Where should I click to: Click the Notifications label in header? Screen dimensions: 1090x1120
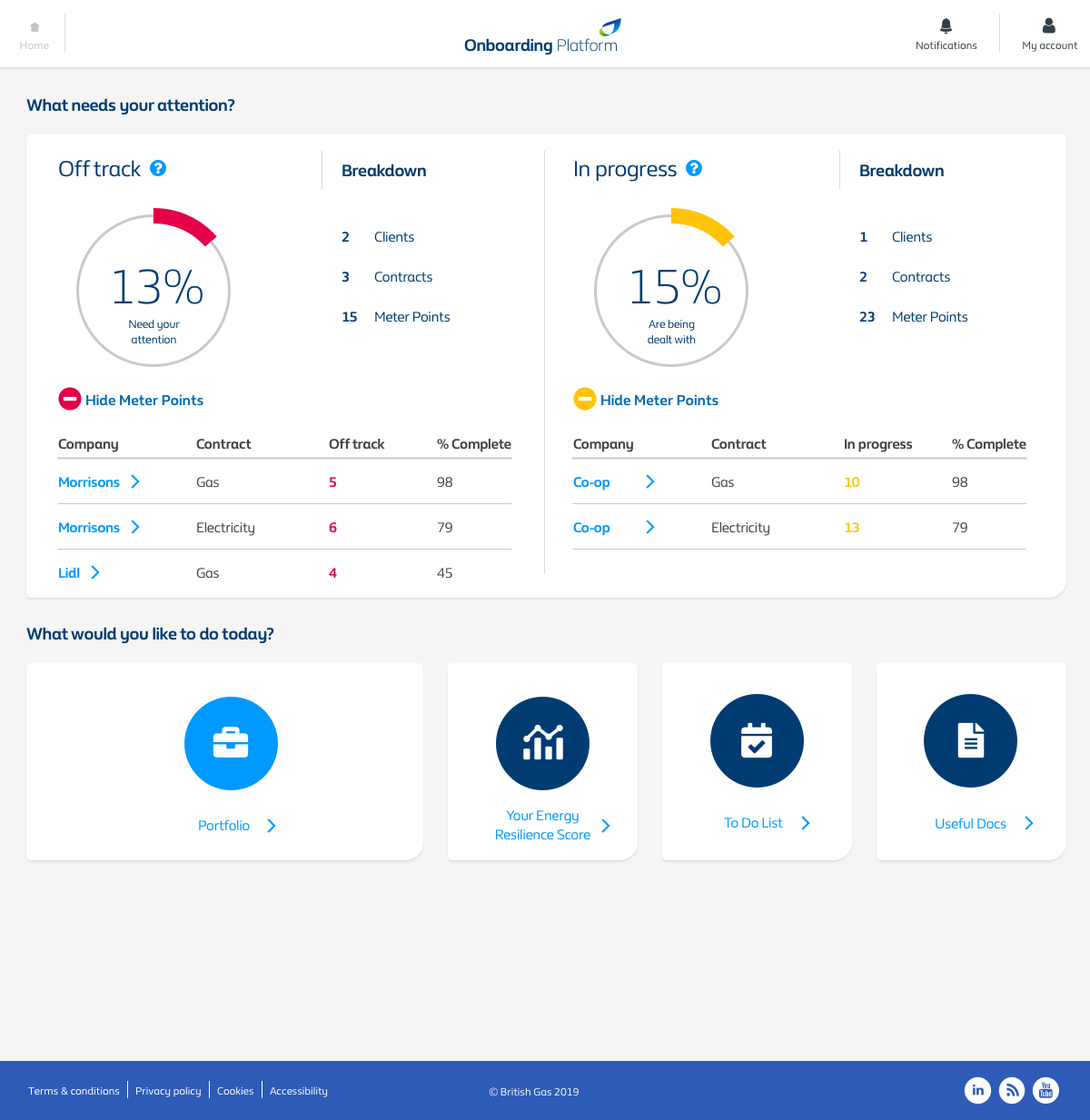point(946,45)
